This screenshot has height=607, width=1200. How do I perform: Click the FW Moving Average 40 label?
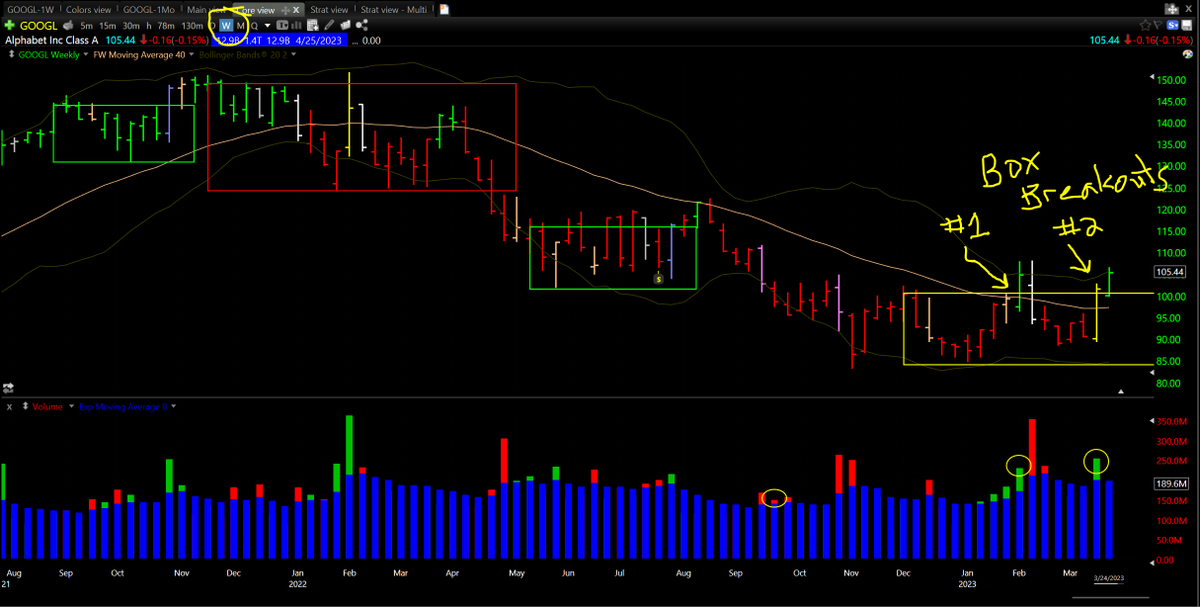coord(140,54)
